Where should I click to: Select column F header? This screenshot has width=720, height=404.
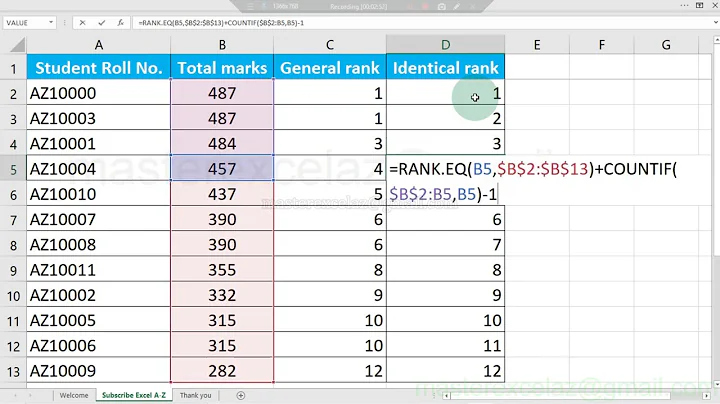coord(602,45)
